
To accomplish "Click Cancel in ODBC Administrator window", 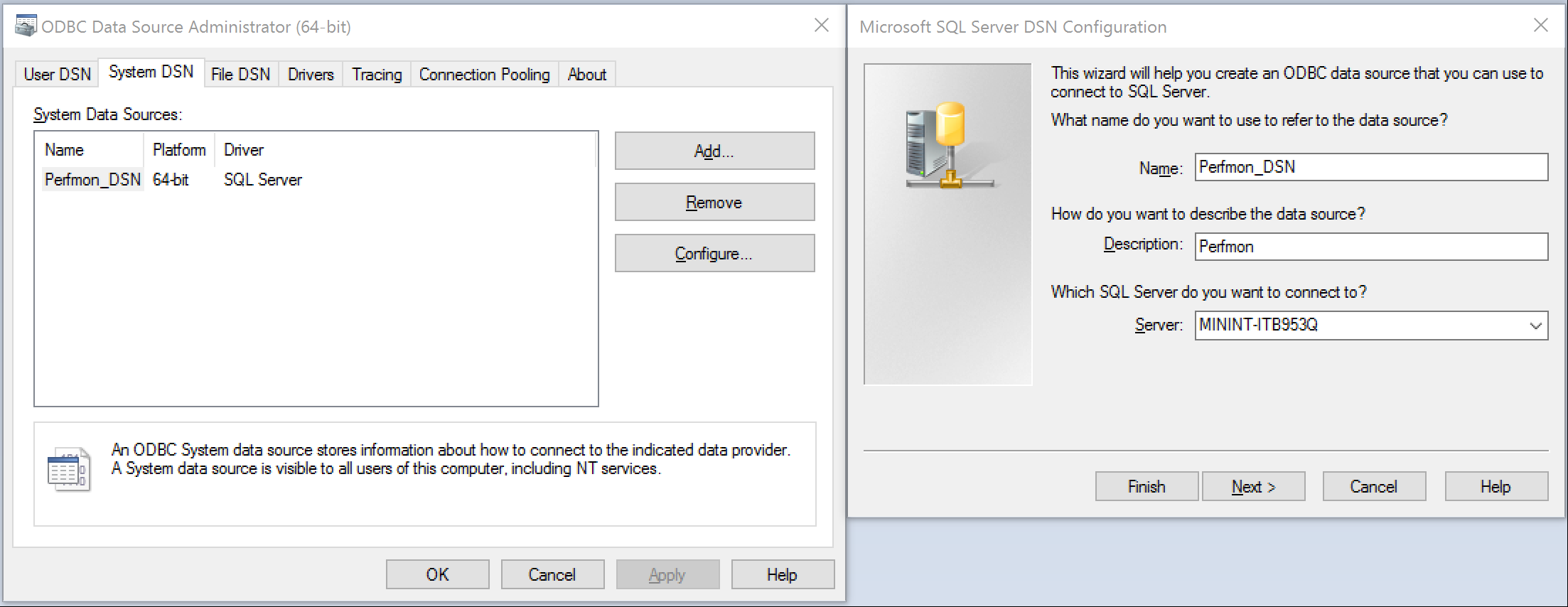I will point(552,574).
